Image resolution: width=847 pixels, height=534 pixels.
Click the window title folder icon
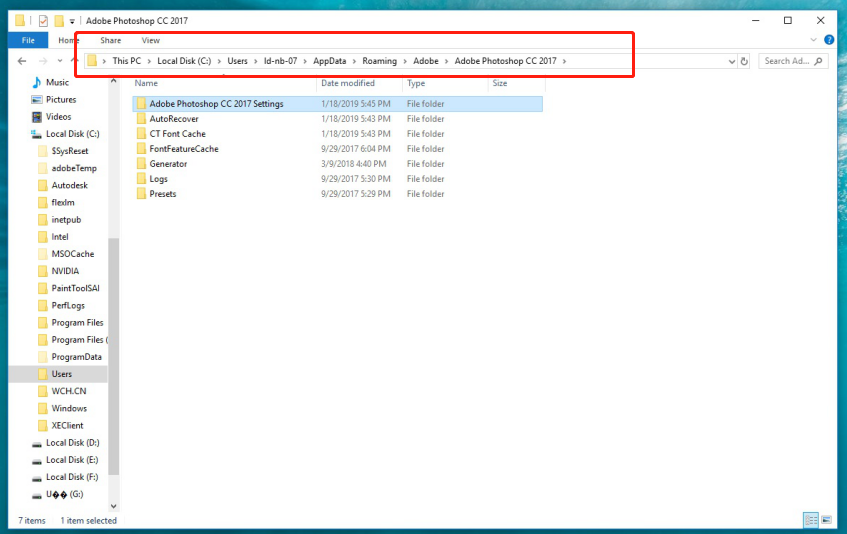click(x=20, y=21)
